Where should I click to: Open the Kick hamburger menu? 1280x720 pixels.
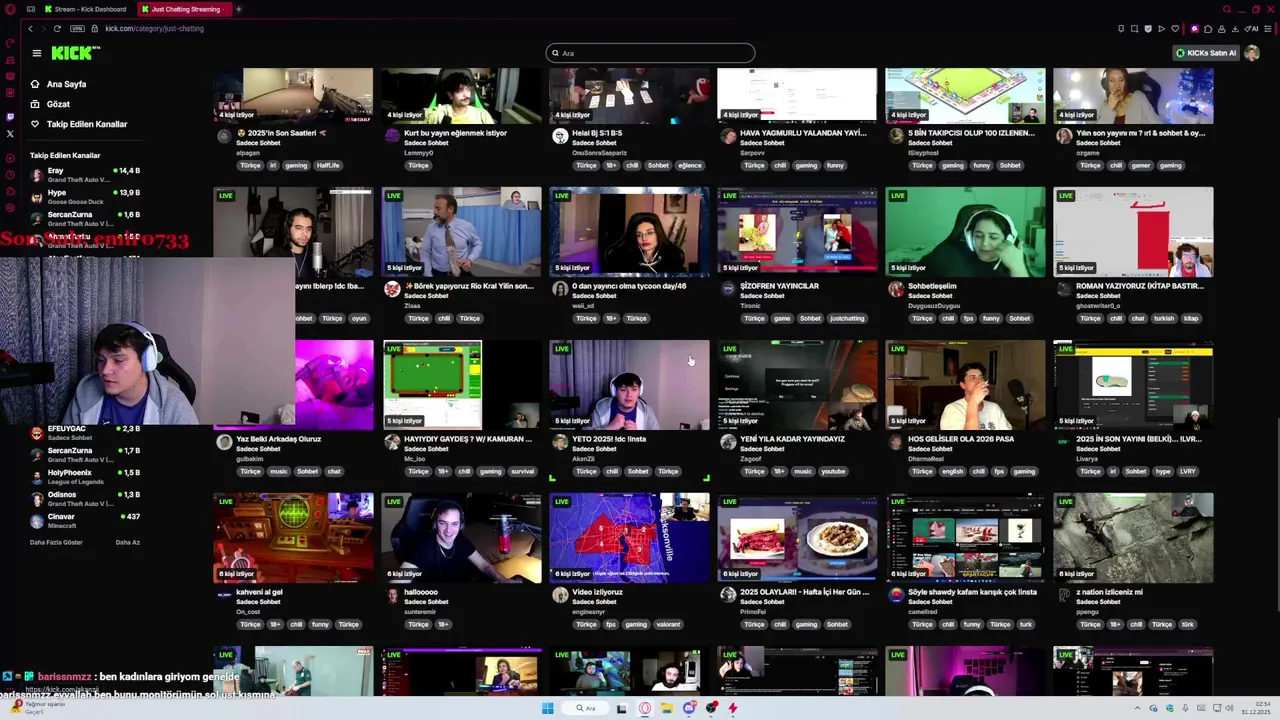click(x=36, y=53)
